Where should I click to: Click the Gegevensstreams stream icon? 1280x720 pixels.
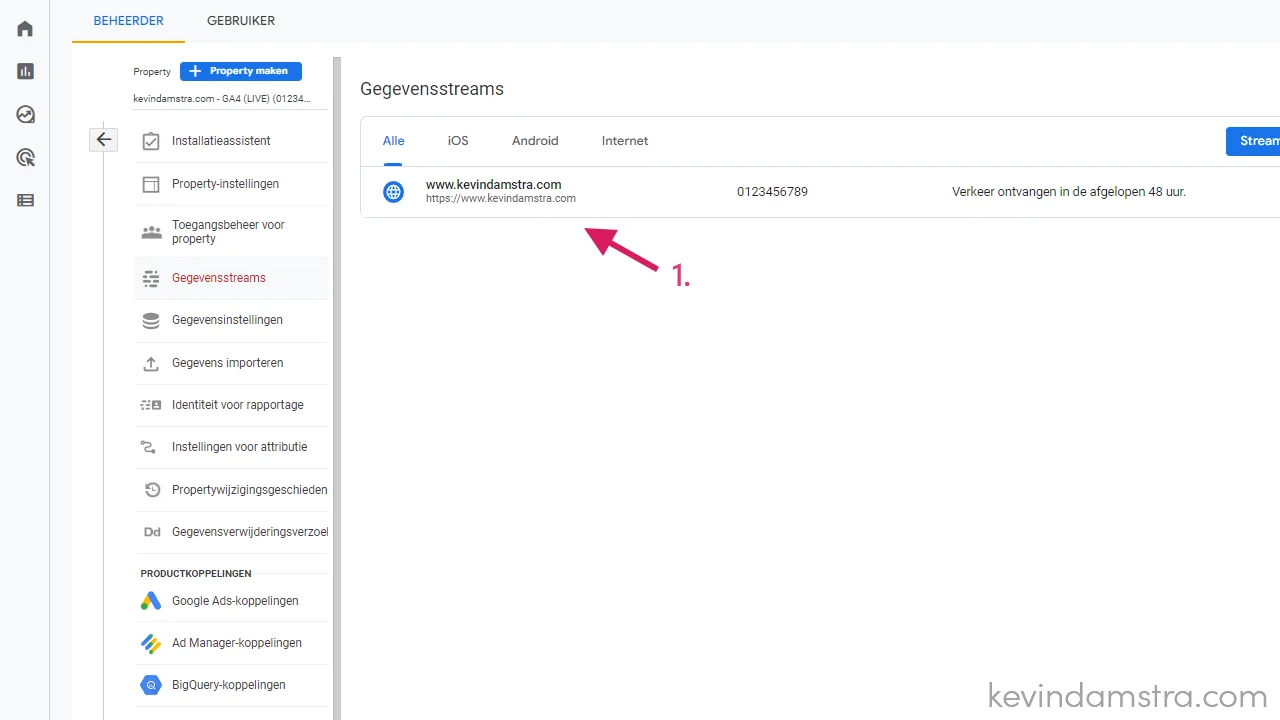[151, 278]
